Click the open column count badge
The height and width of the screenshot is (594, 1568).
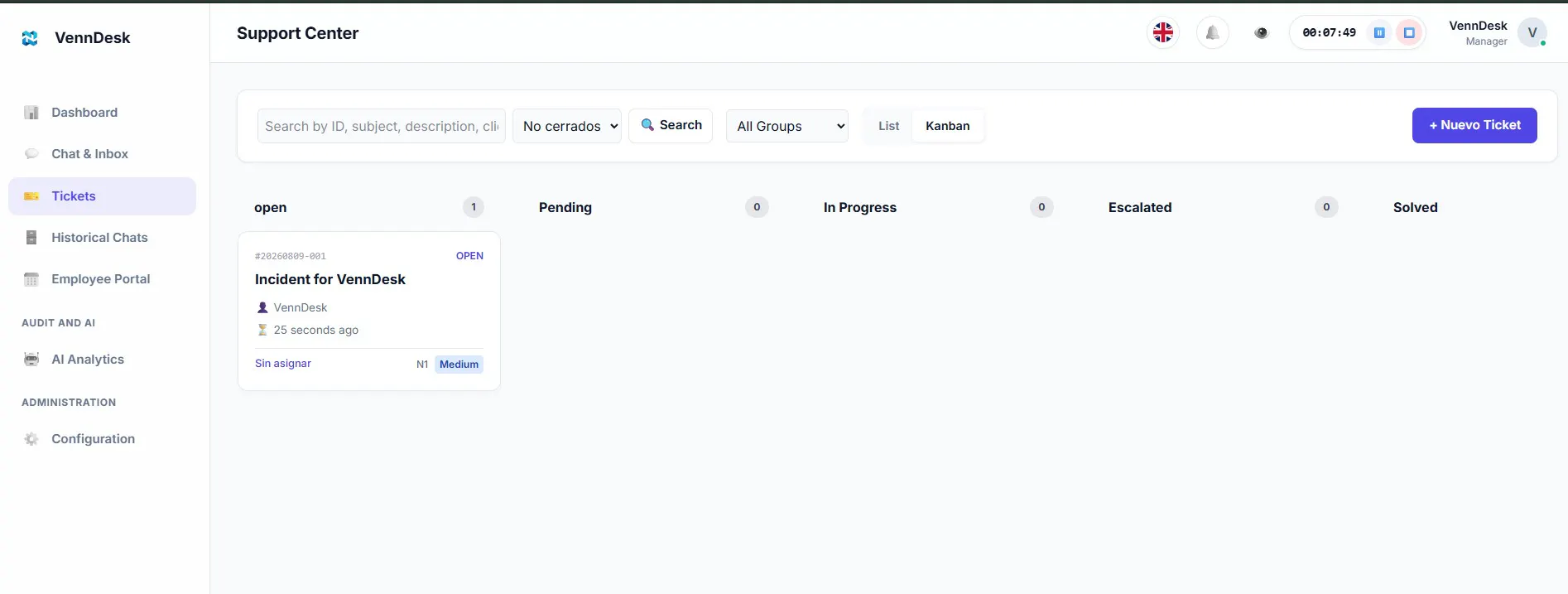tap(474, 207)
